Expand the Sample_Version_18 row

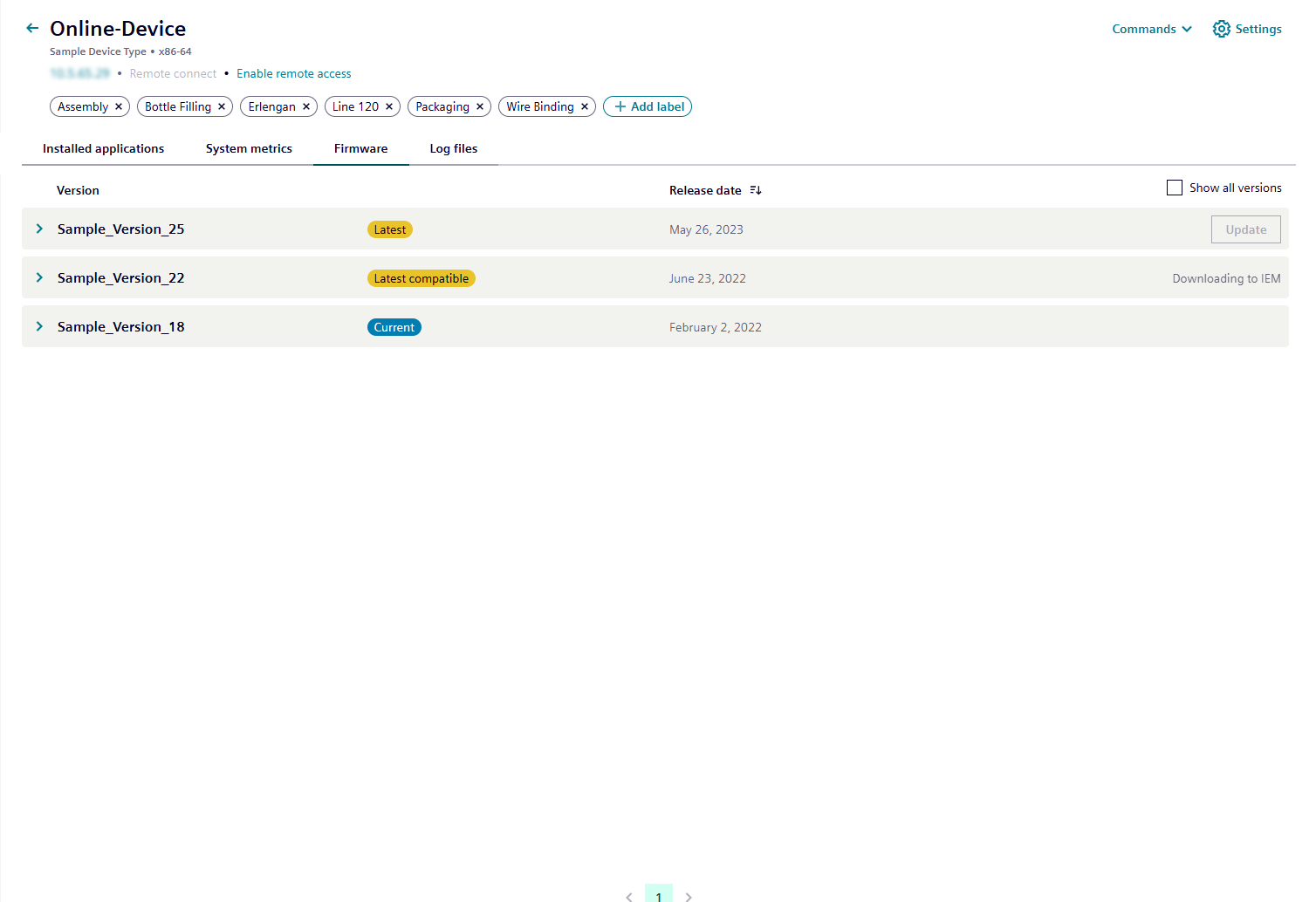pyautogui.click(x=39, y=326)
